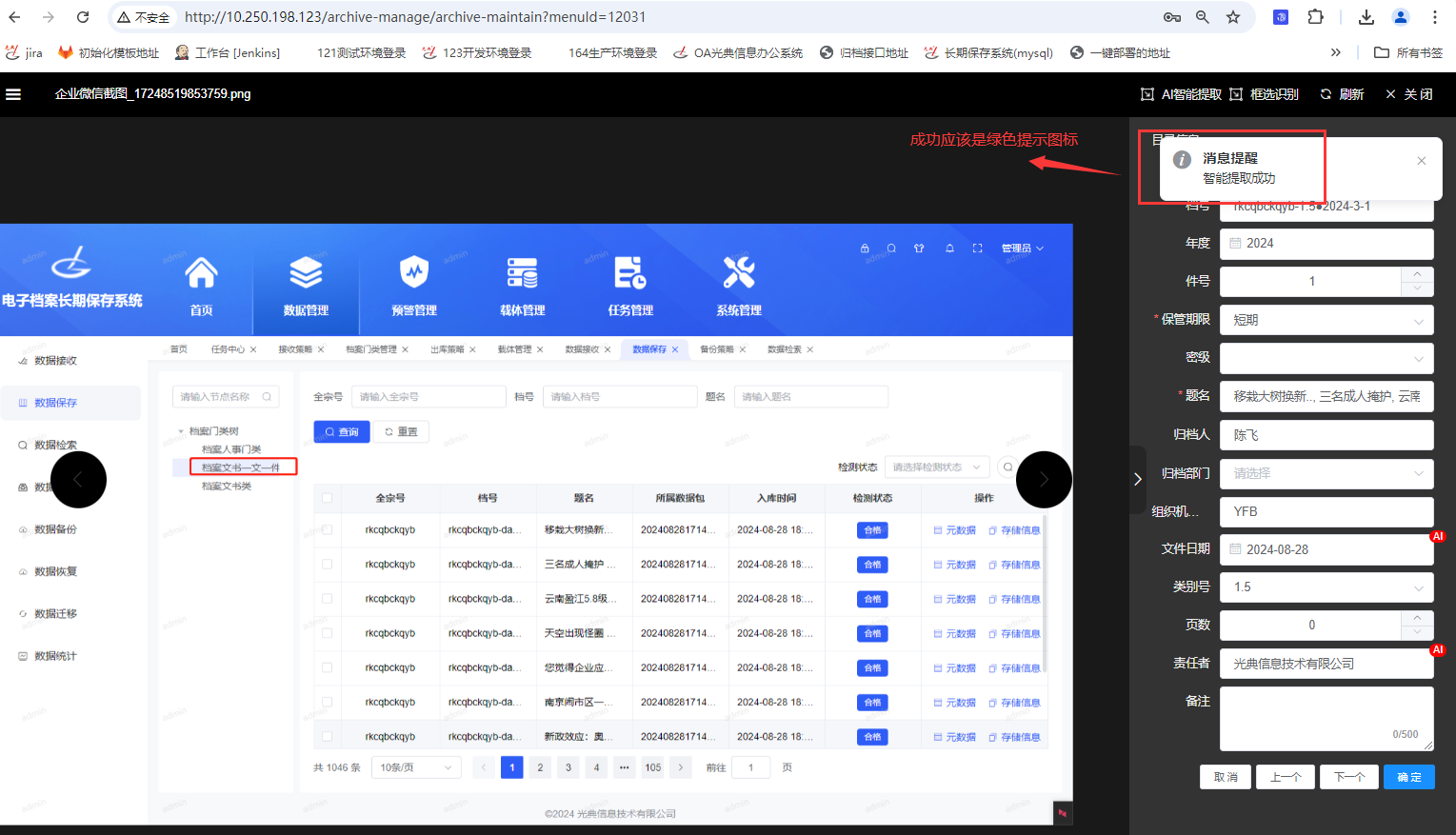Screen dimensions: 1456x835
Task: Bookmark this page with the star icon
Action: 1233,17
